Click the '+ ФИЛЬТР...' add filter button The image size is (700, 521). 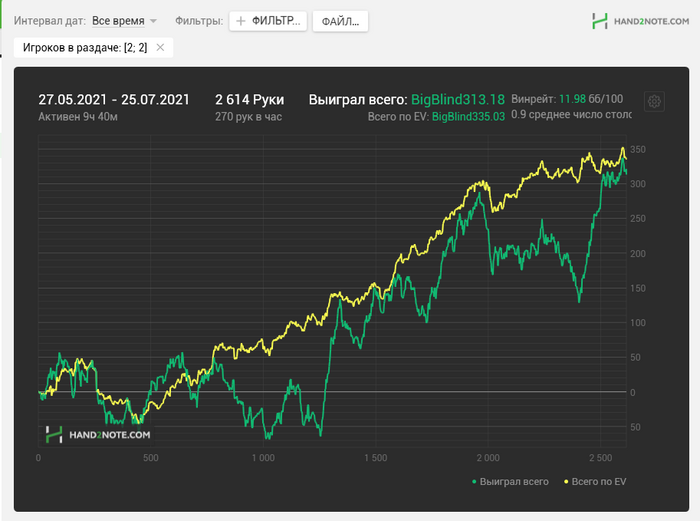coord(268,21)
